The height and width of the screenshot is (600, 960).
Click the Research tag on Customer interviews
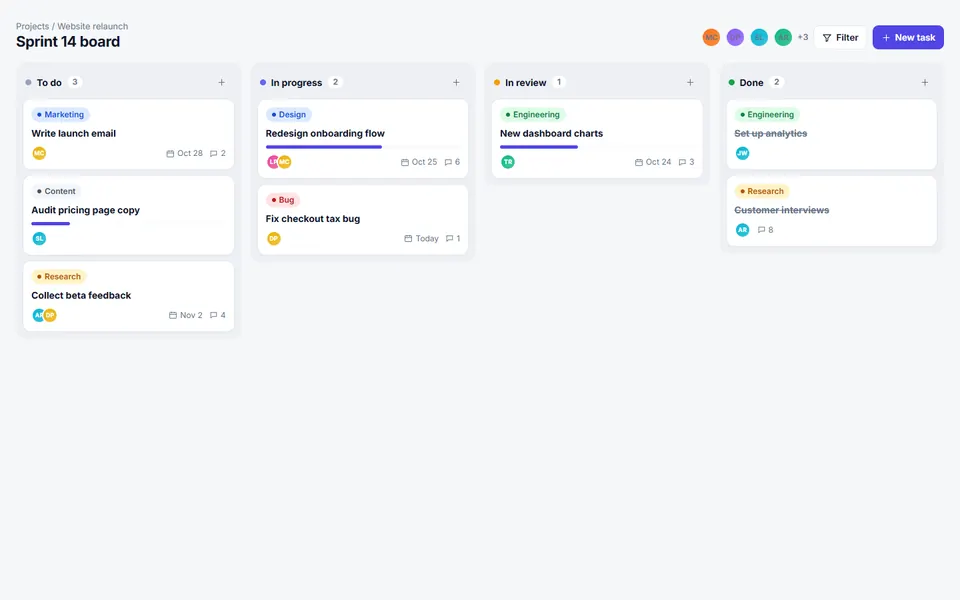point(762,191)
